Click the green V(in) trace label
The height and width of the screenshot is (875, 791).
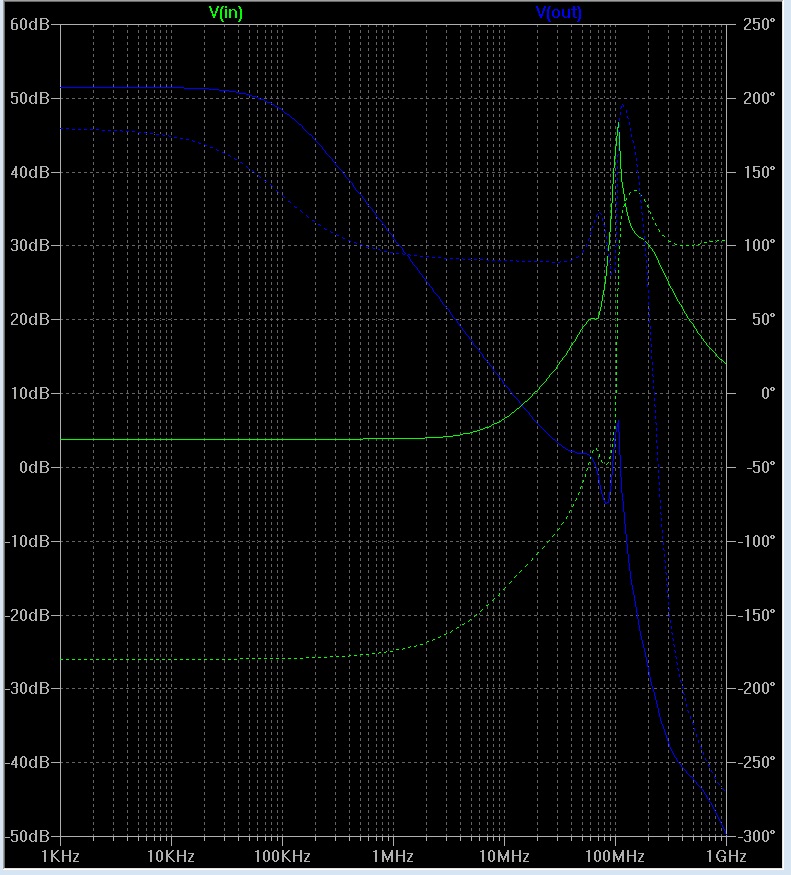[x=226, y=13]
